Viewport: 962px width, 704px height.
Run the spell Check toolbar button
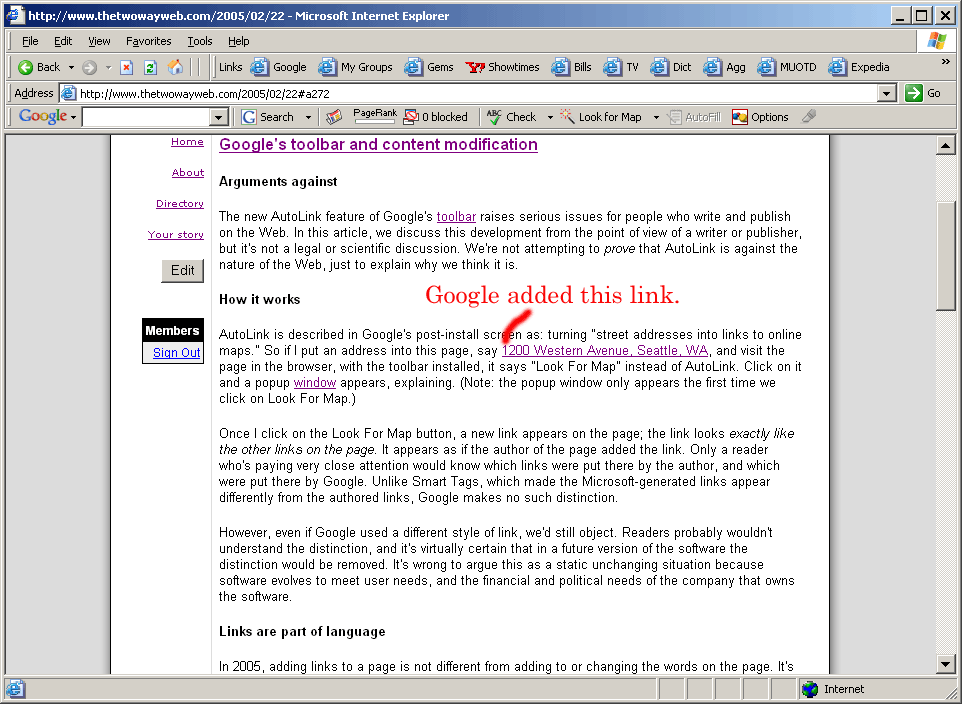point(511,117)
